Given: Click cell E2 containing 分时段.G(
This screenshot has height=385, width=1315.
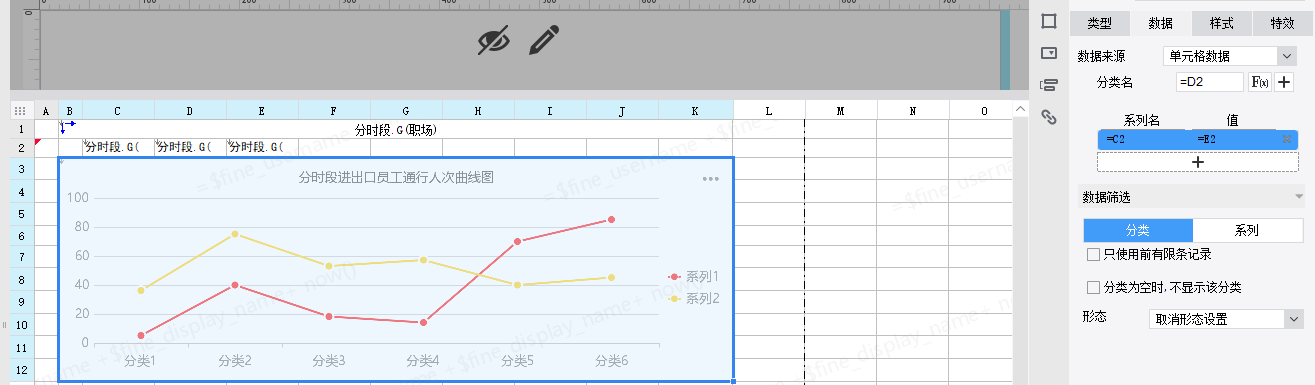Looking at the screenshot, I should (262, 148).
